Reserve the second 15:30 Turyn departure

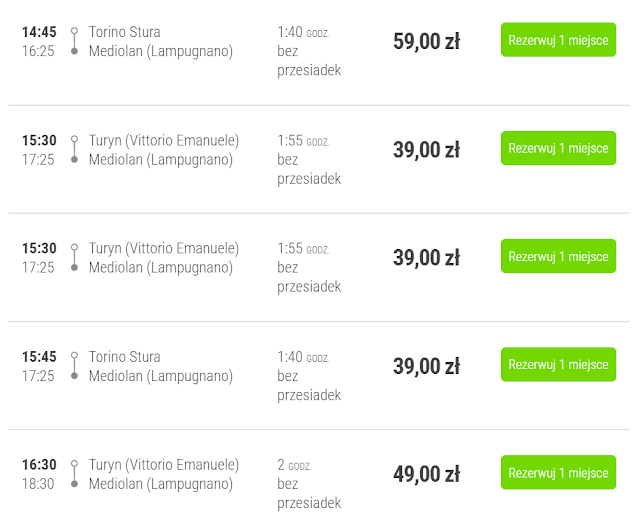[558, 256]
